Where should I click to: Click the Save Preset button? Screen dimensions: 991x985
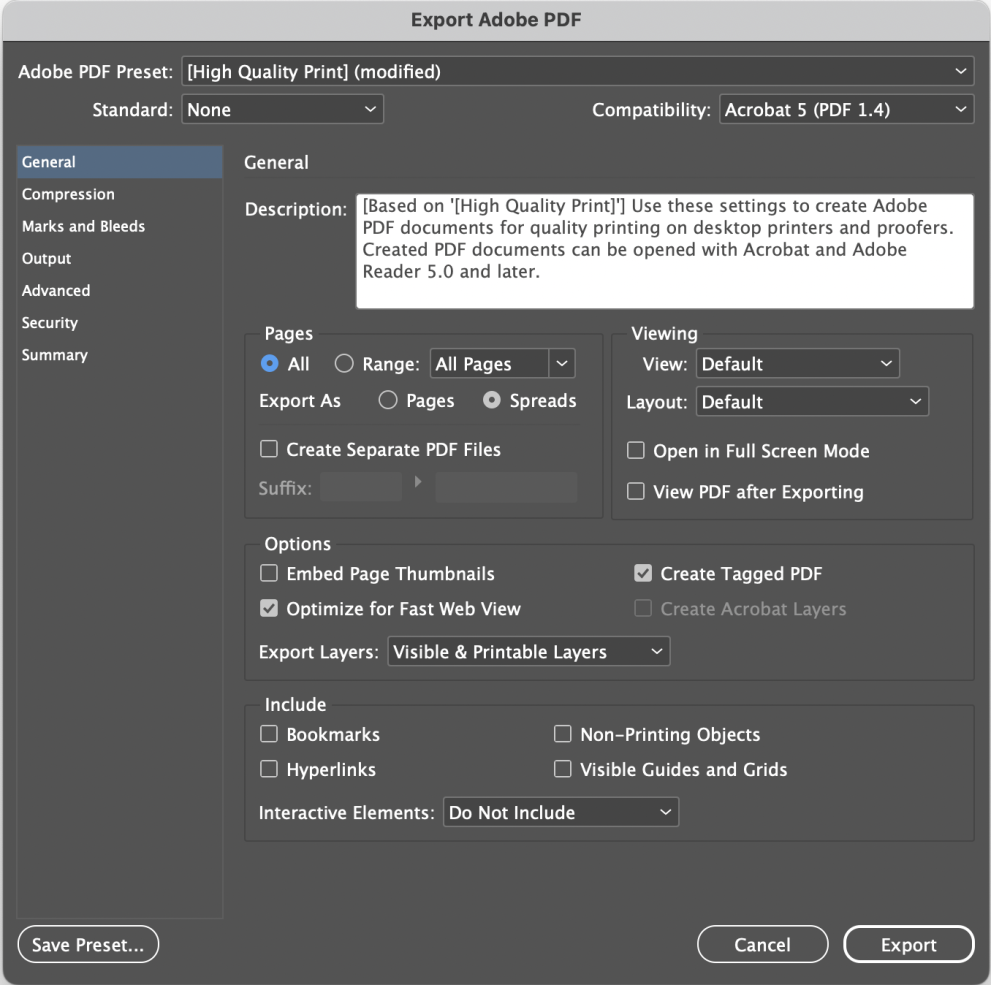click(x=87, y=944)
